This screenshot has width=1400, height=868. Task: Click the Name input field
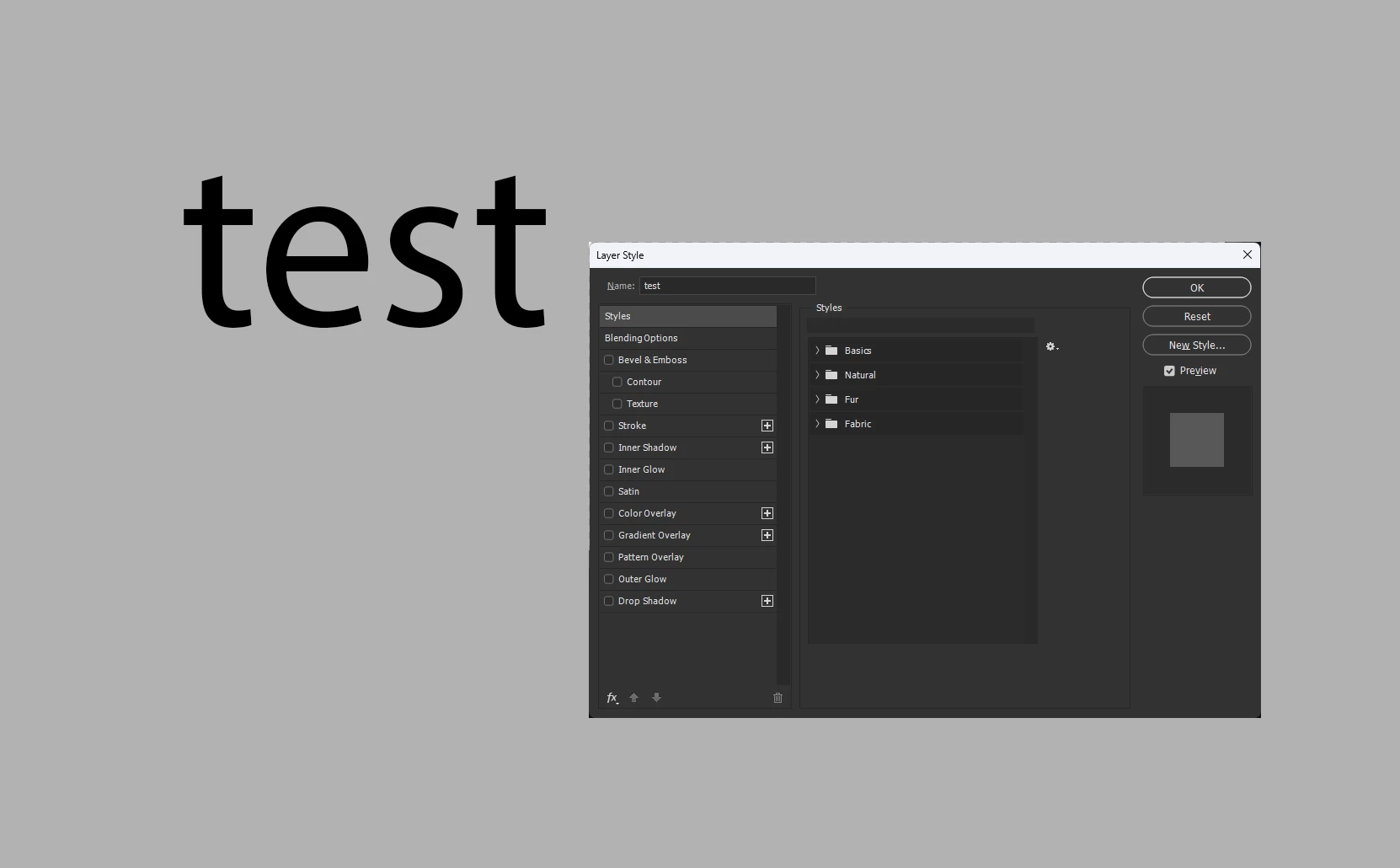[727, 286]
